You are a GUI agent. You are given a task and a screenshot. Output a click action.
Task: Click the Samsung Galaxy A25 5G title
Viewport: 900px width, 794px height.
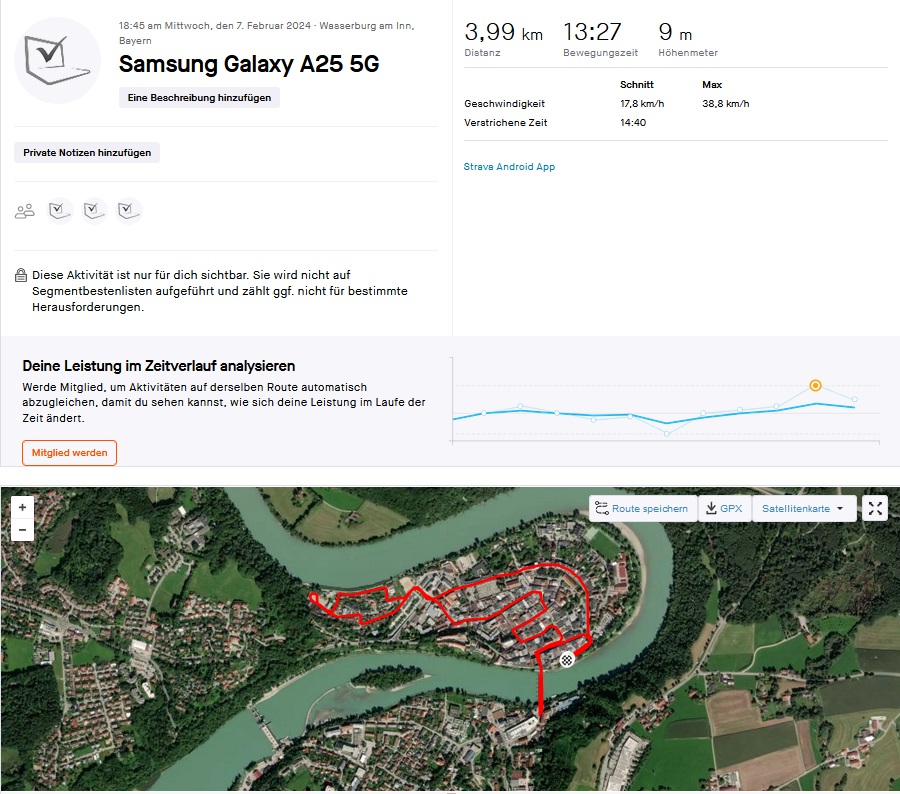pyautogui.click(x=249, y=65)
